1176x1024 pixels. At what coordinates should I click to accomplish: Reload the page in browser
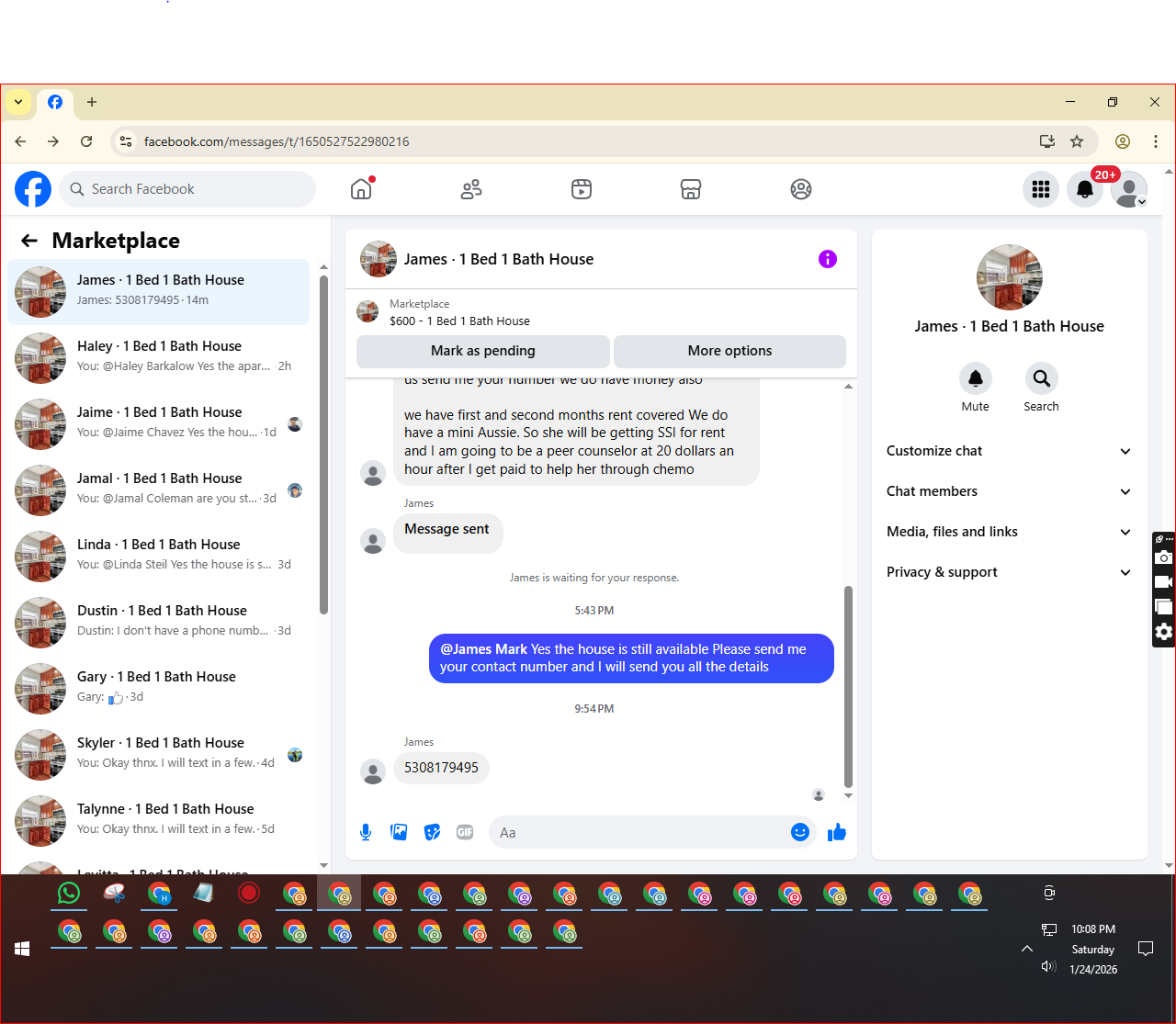click(x=86, y=141)
